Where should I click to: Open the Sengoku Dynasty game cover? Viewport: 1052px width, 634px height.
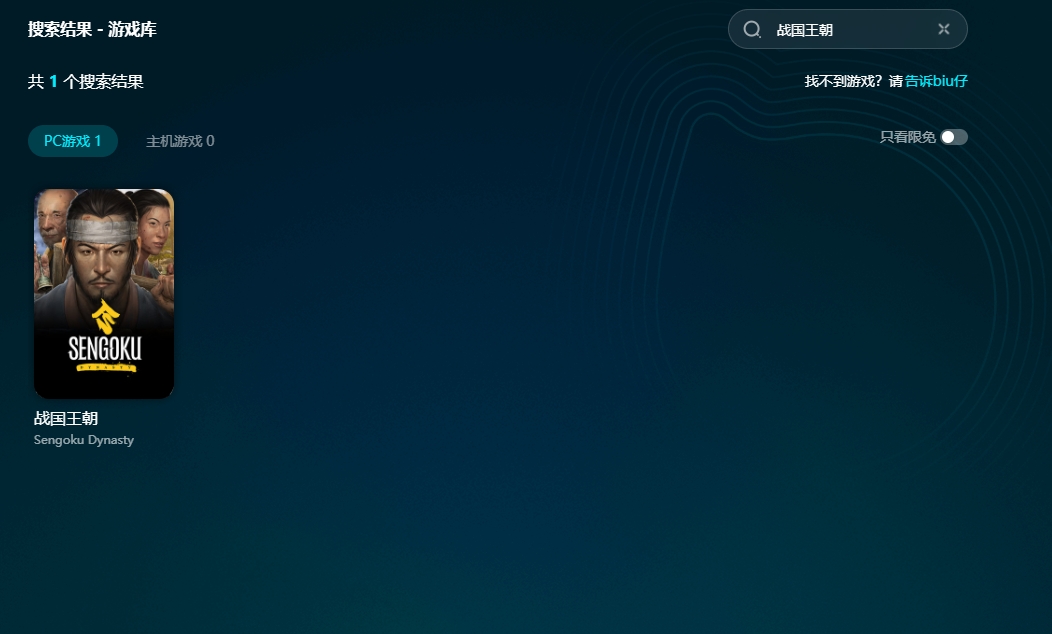pyautogui.click(x=104, y=294)
